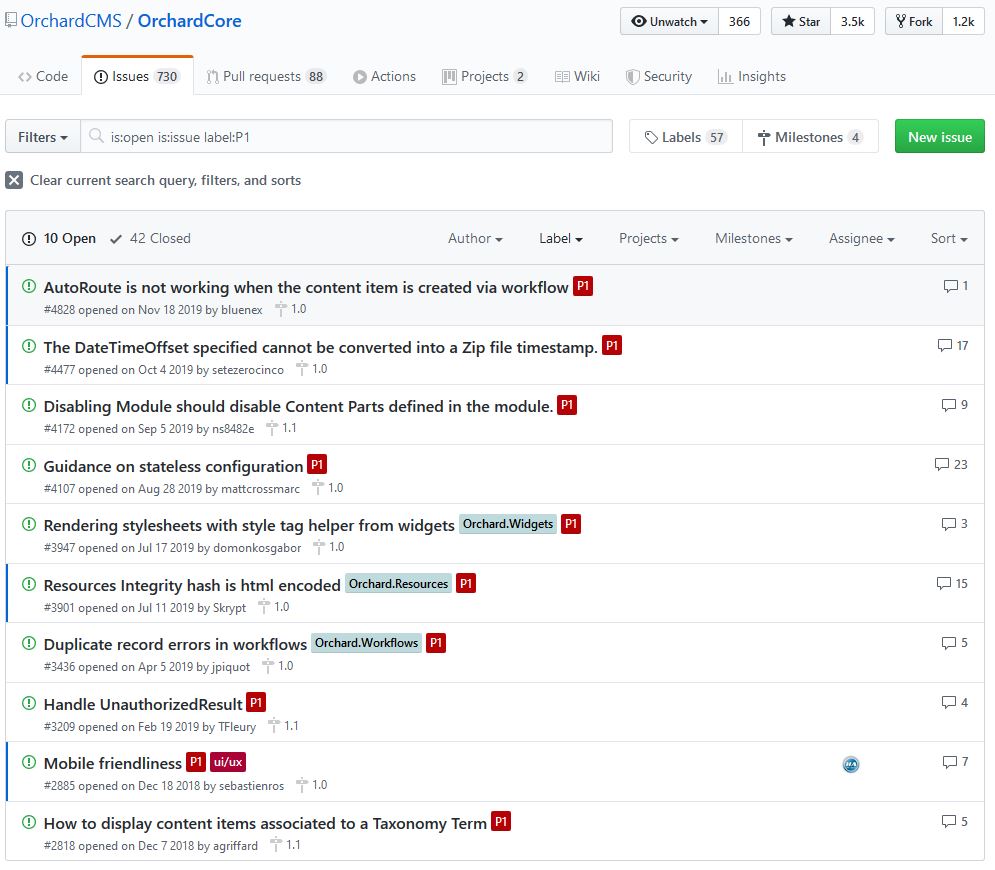This screenshot has height=870, width=995.
Task: Click P1 label on Guidance on stateless configuration
Action: coord(317,465)
